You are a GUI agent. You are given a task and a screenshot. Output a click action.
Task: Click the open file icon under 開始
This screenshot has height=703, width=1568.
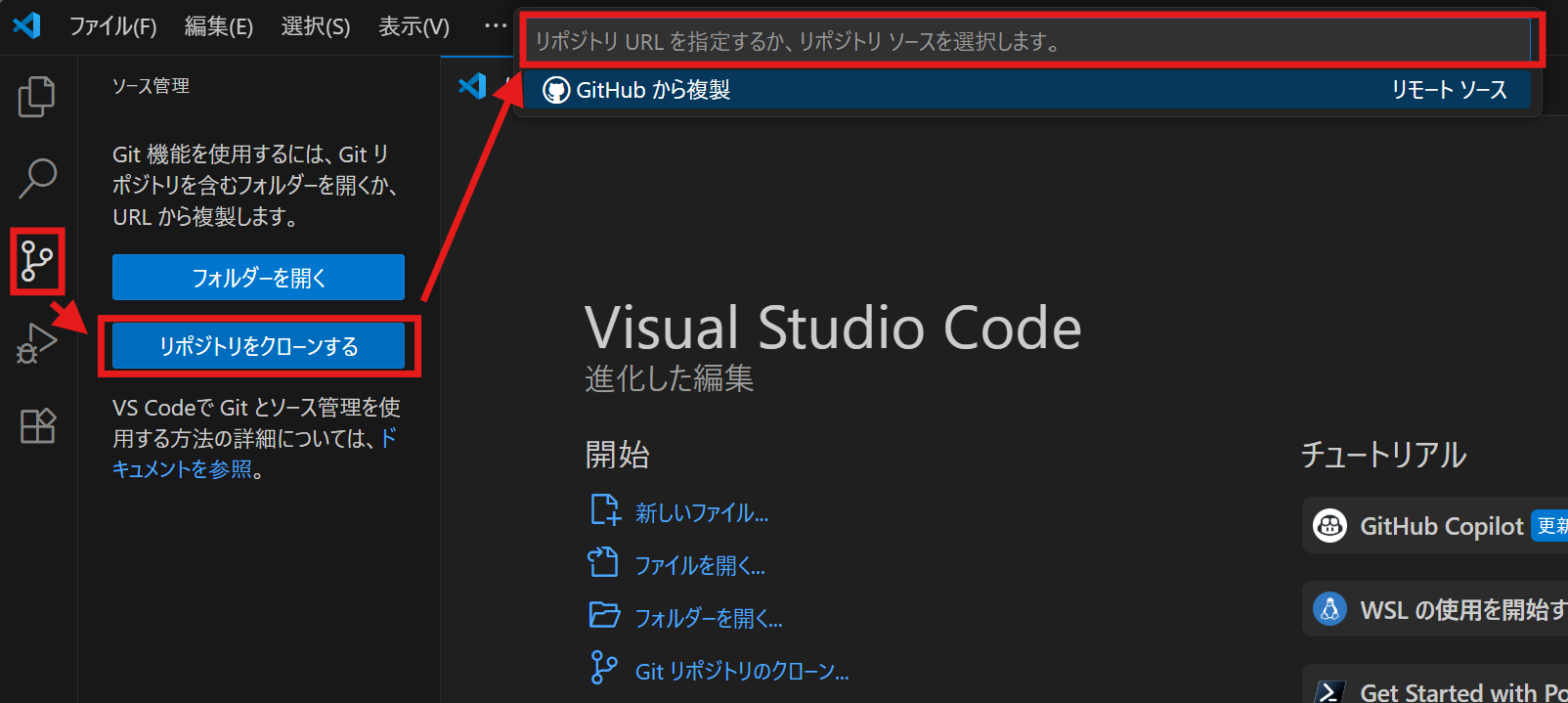603,562
